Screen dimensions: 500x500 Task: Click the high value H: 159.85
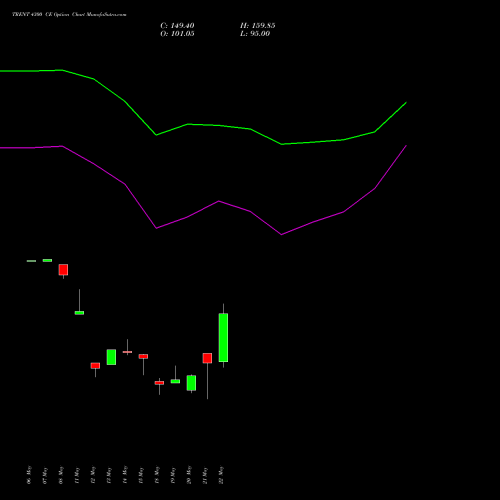(258, 26)
